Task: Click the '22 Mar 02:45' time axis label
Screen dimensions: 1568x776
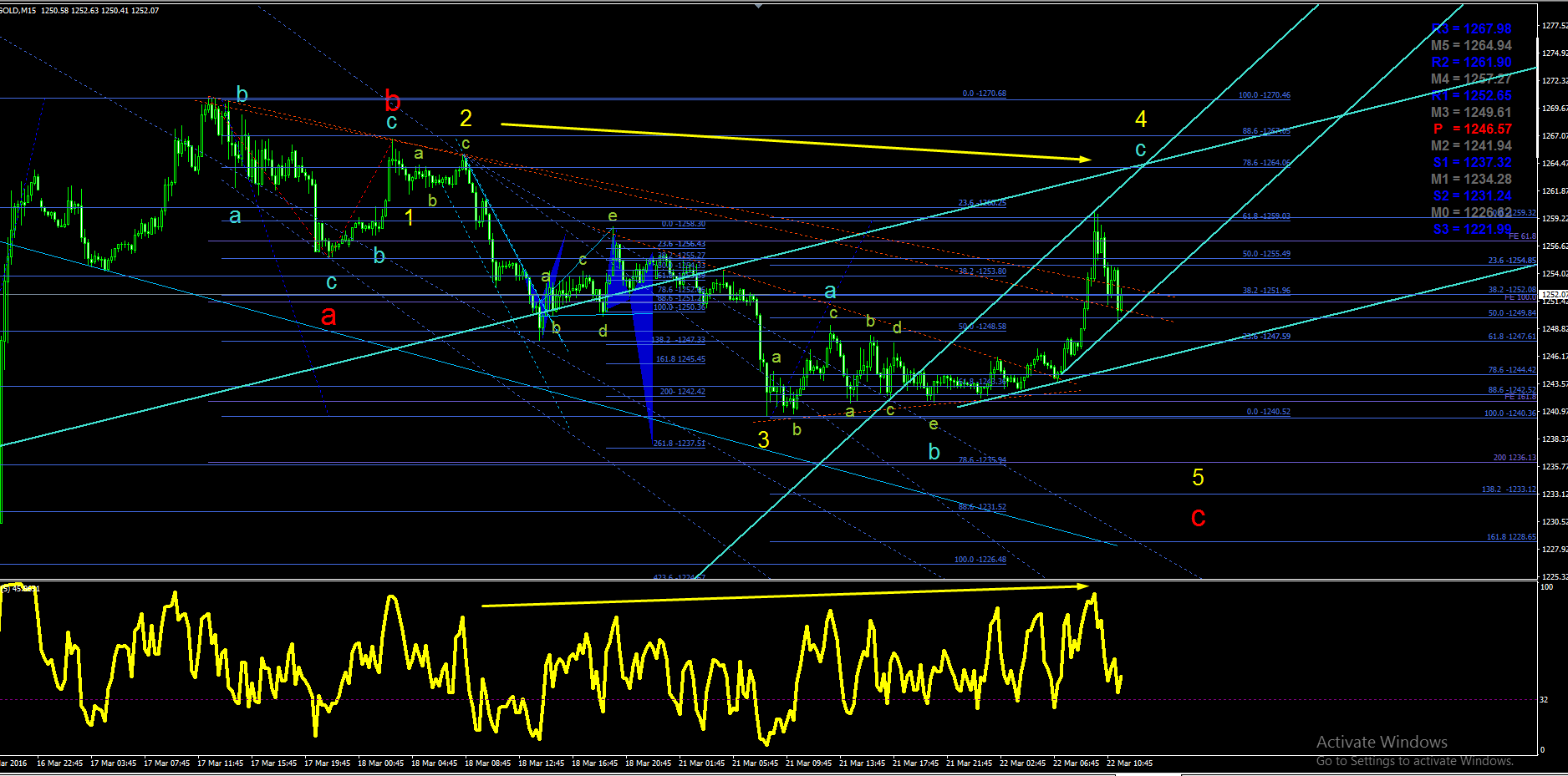Action: coord(1022,763)
